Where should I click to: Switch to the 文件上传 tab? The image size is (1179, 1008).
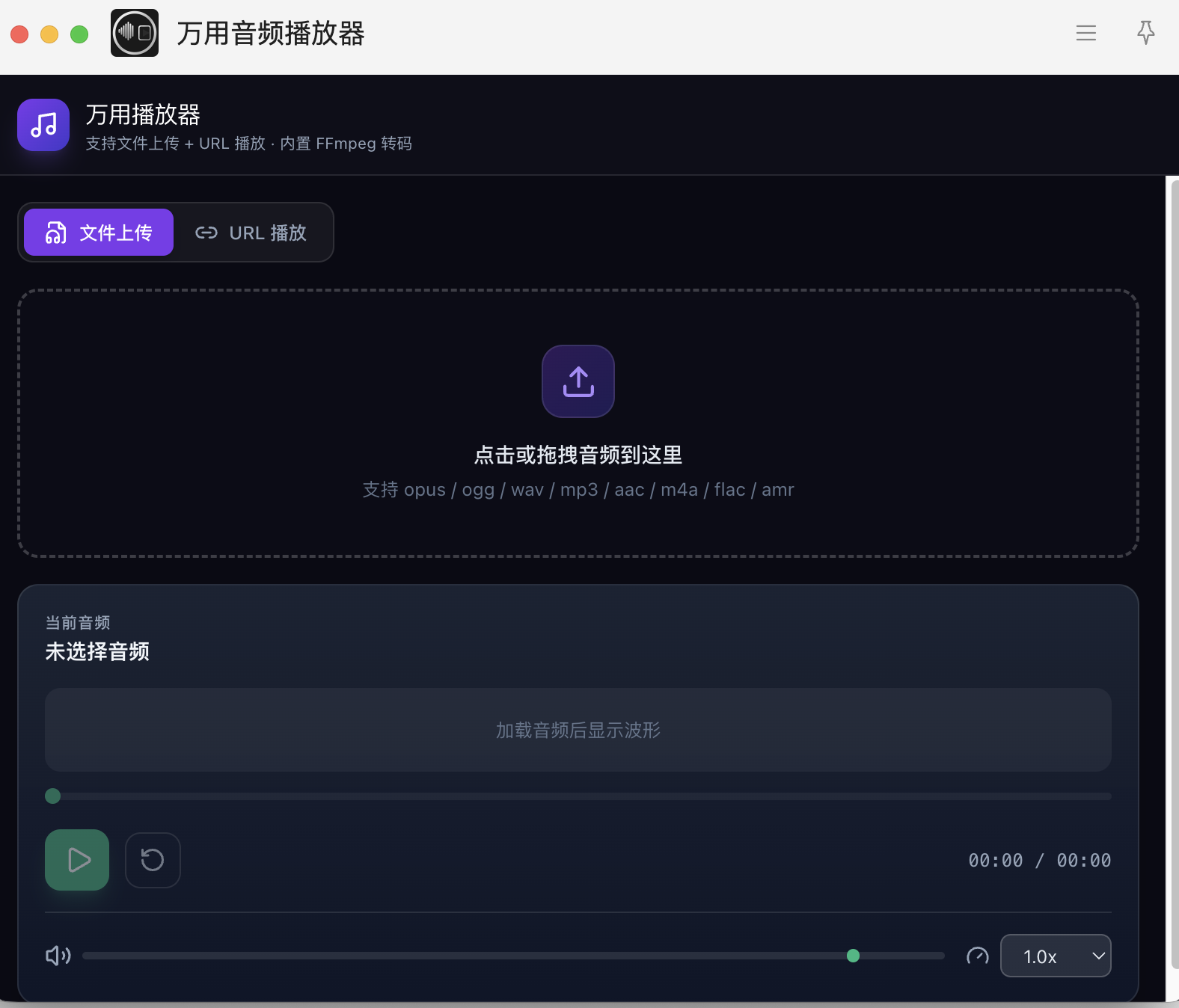(x=99, y=233)
